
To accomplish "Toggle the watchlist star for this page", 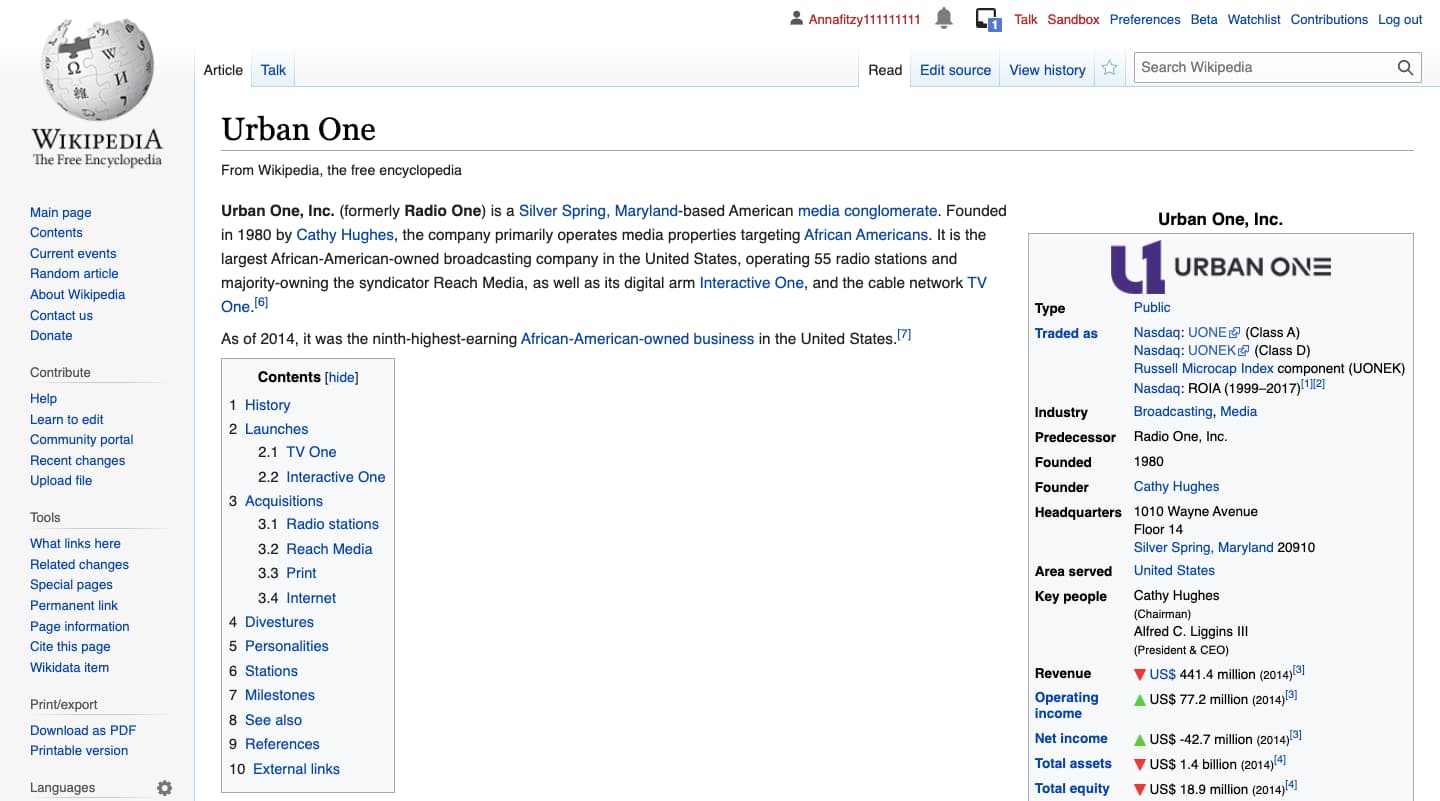I will (x=1110, y=67).
